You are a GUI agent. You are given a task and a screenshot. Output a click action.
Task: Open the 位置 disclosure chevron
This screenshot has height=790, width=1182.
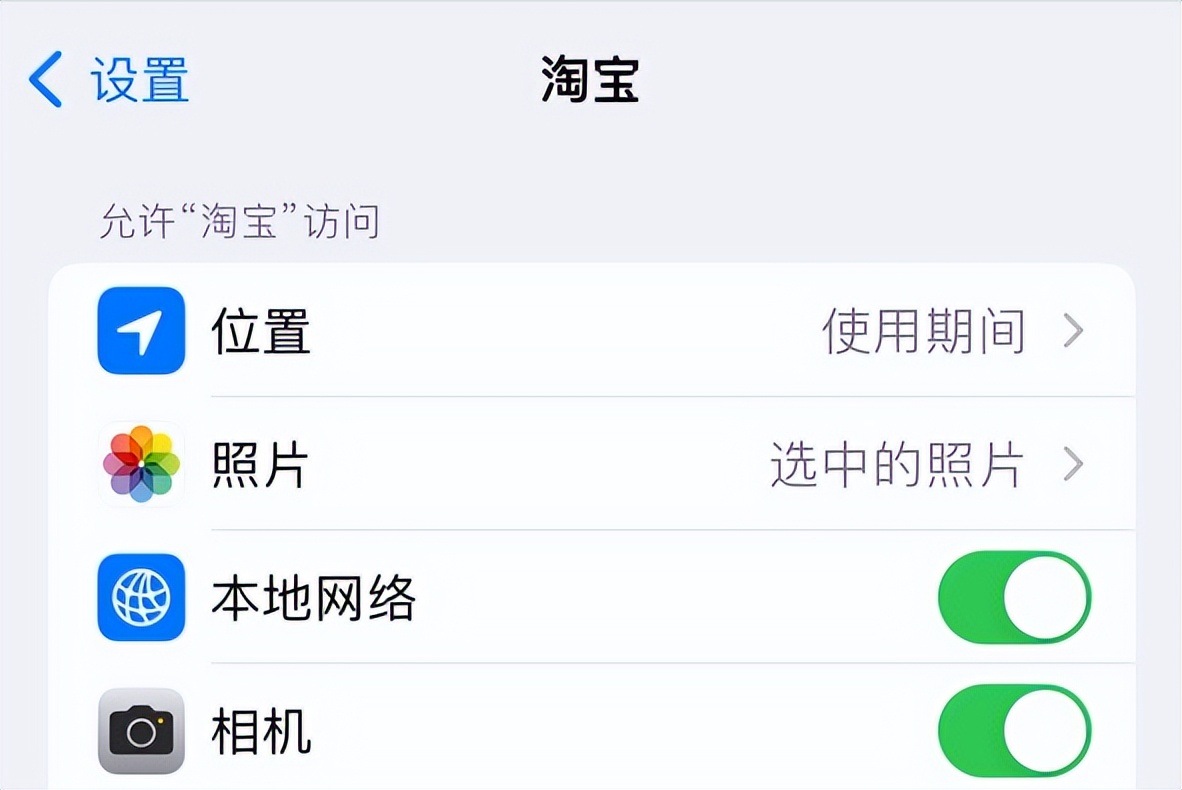tap(1074, 330)
